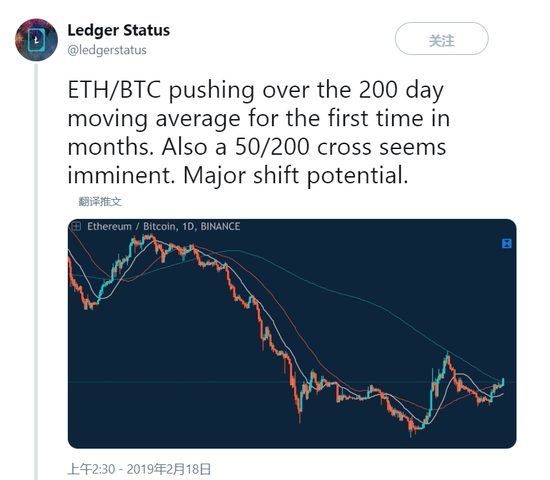Translate the tweet via 翻译推文 link
550x480 pixels.
pyautogui.click(x=100, y=201)
